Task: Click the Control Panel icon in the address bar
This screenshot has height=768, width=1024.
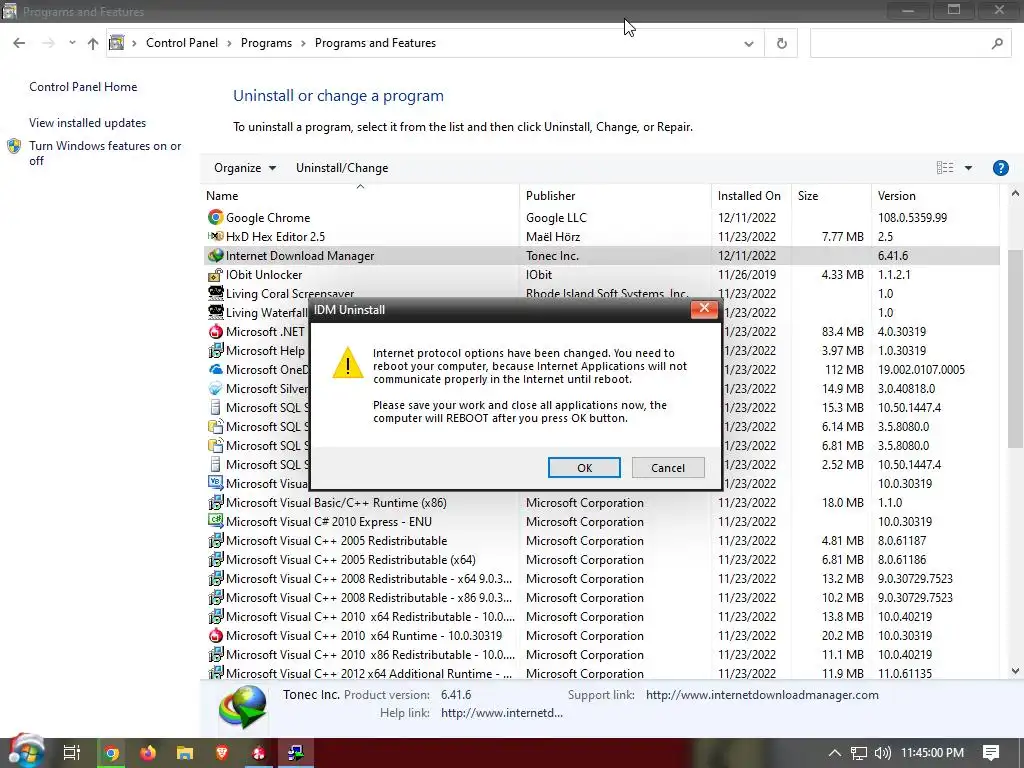Action: pyautogui.click(x=116, y=43)
